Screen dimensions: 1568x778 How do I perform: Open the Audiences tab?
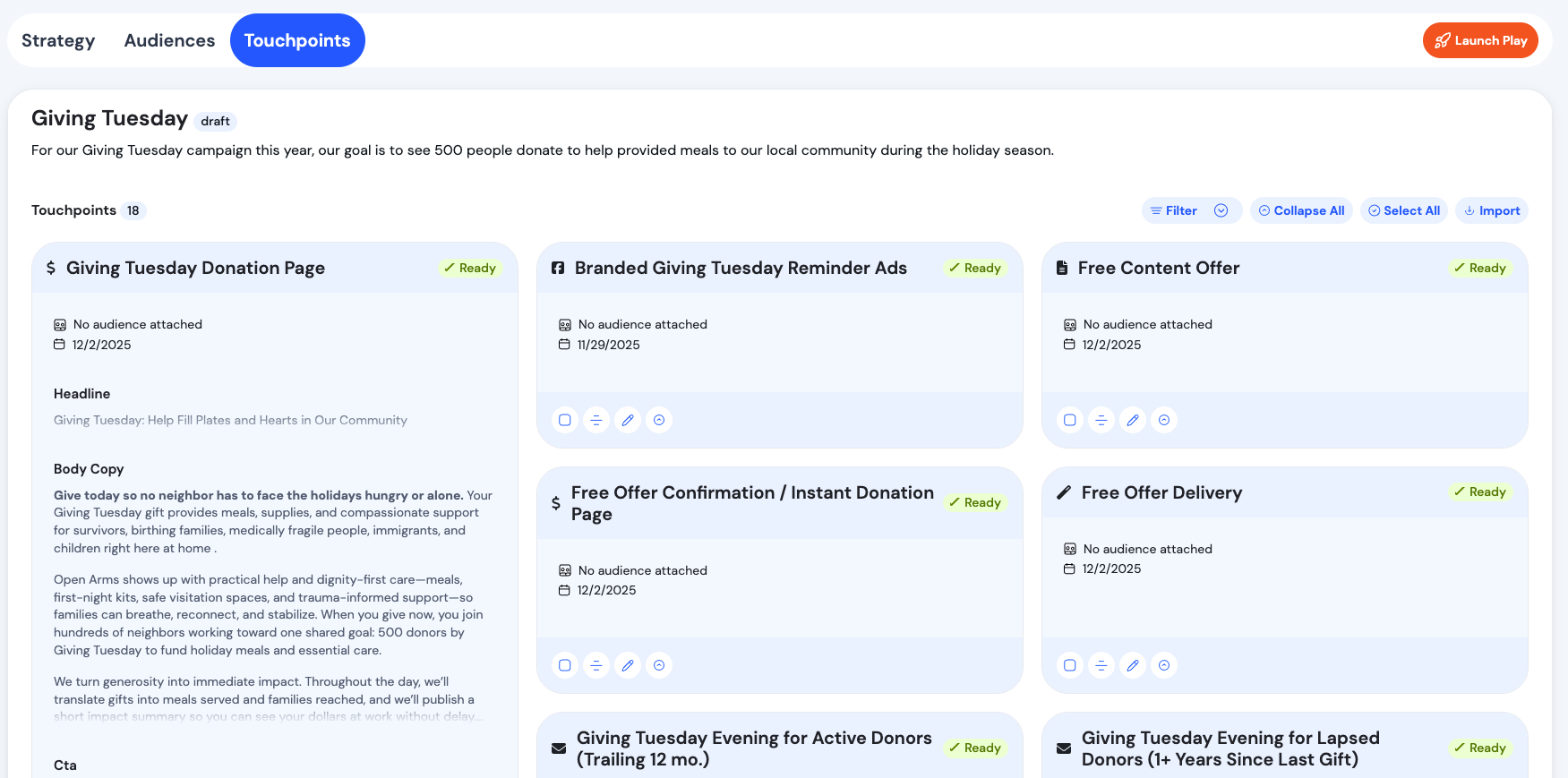169,40
